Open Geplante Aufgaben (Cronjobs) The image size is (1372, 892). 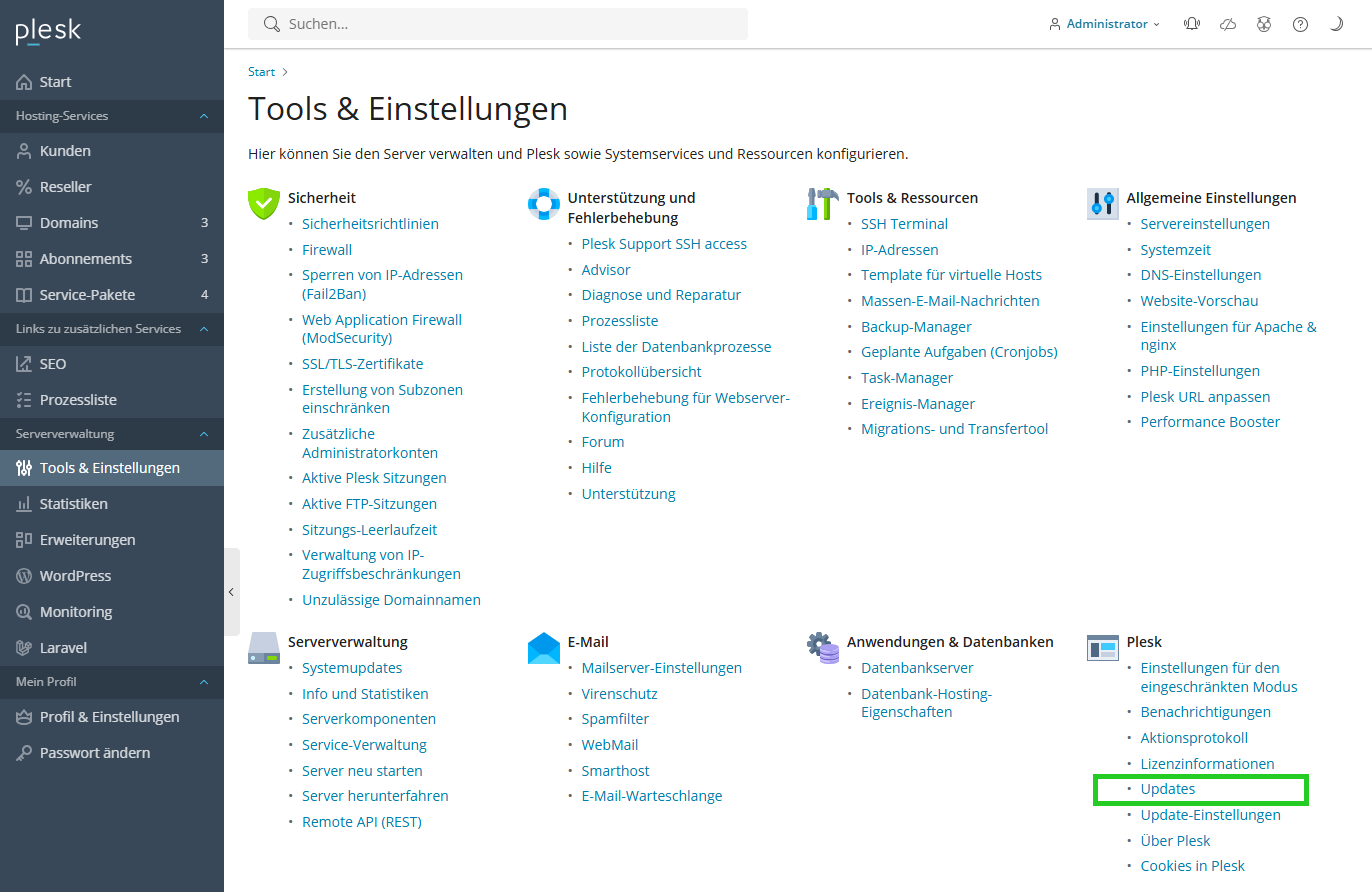[959, 352]
